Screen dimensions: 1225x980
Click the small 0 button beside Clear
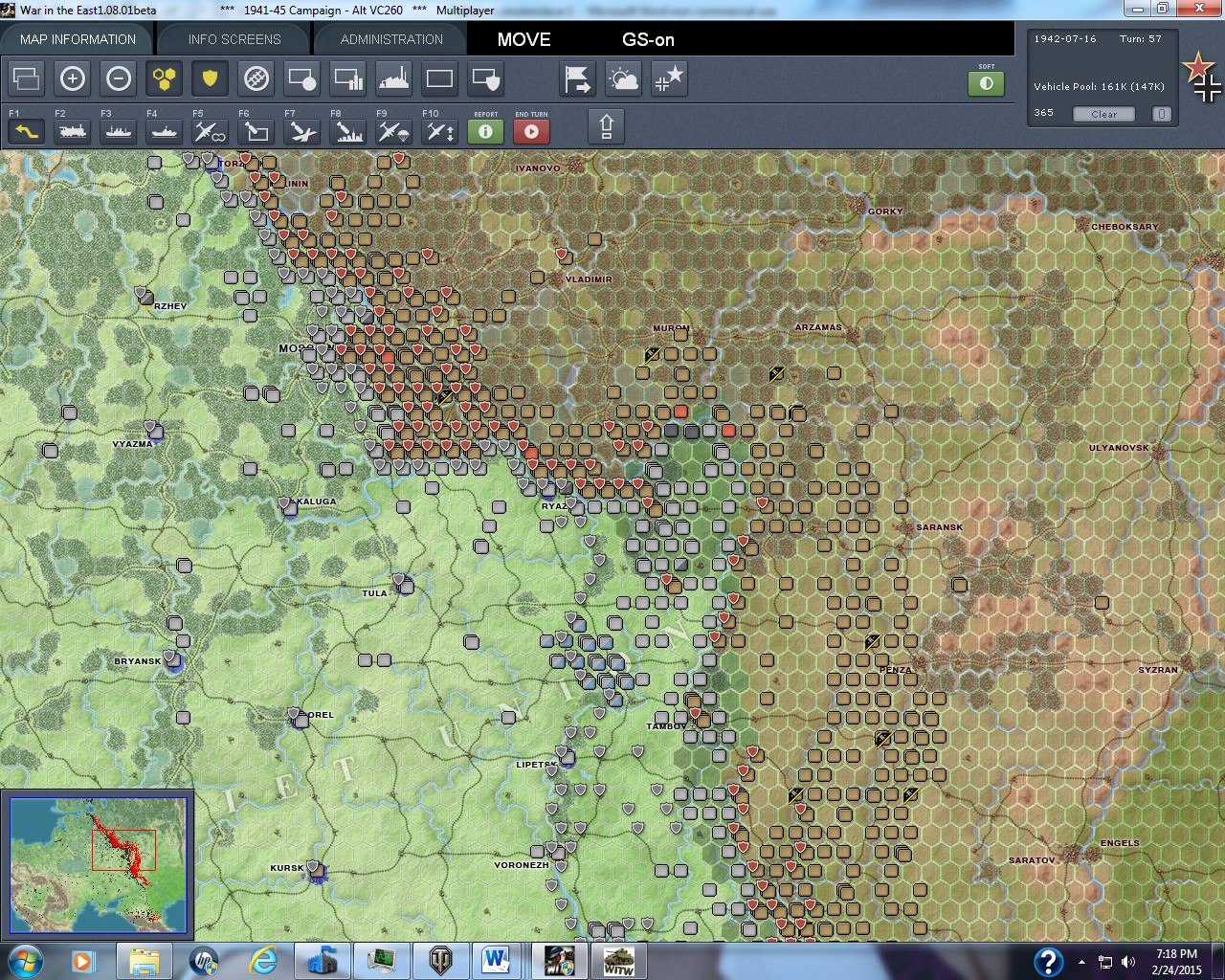tap(1162, 114)
